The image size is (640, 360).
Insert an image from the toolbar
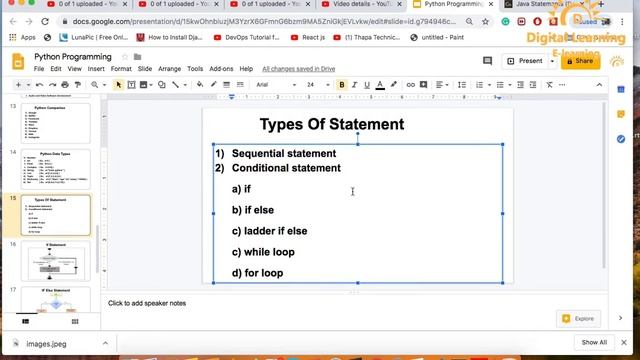(x=143, y=85)
